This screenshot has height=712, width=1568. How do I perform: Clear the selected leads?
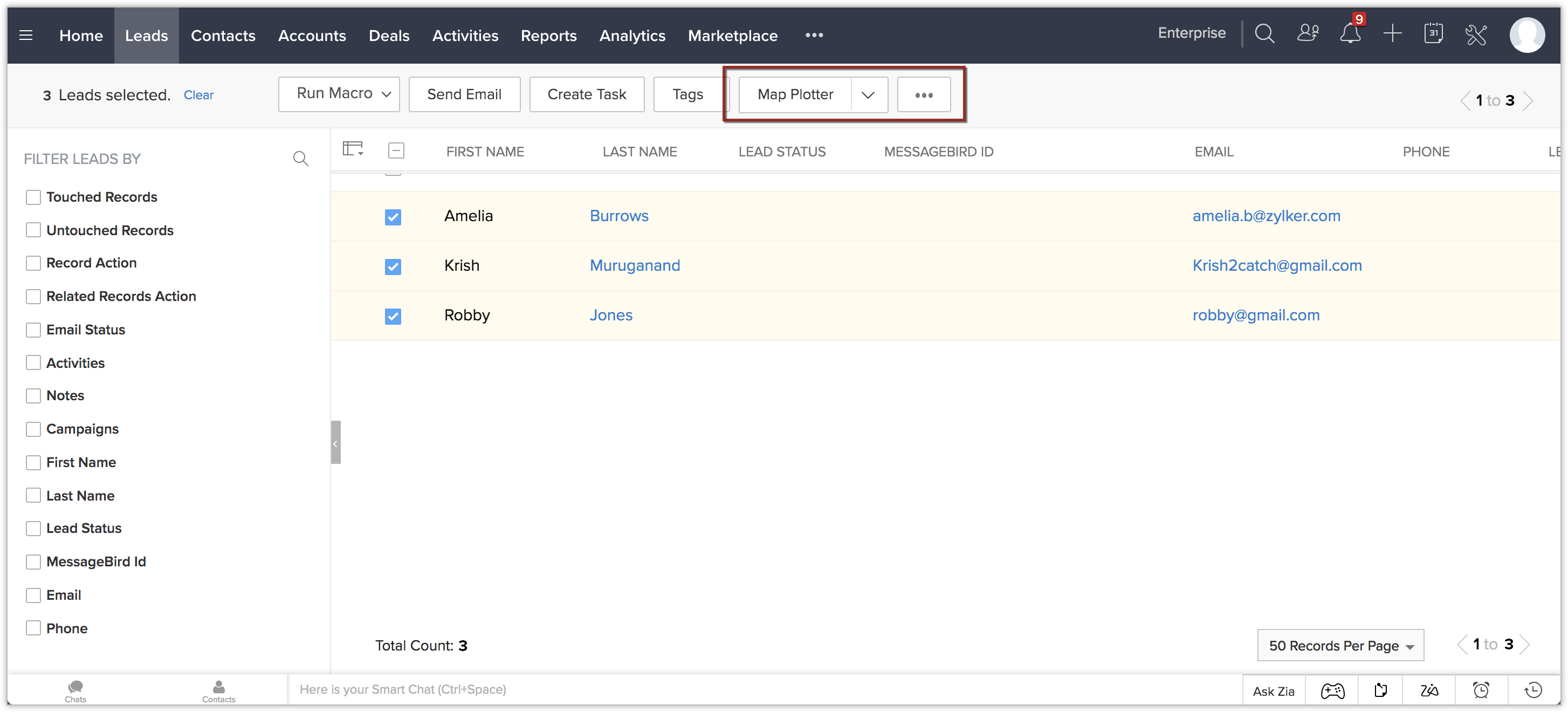[x=198, y=95]
